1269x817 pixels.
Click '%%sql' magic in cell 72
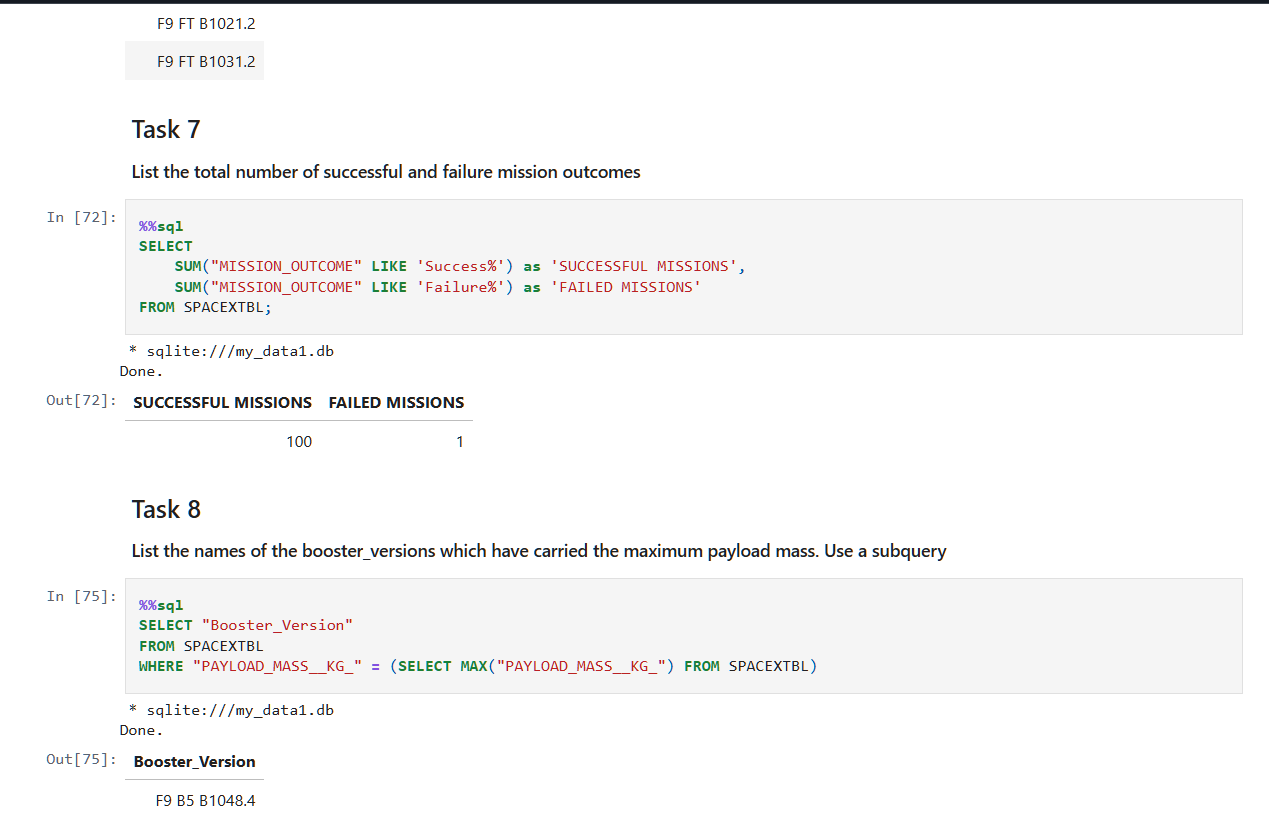[161, 226]
